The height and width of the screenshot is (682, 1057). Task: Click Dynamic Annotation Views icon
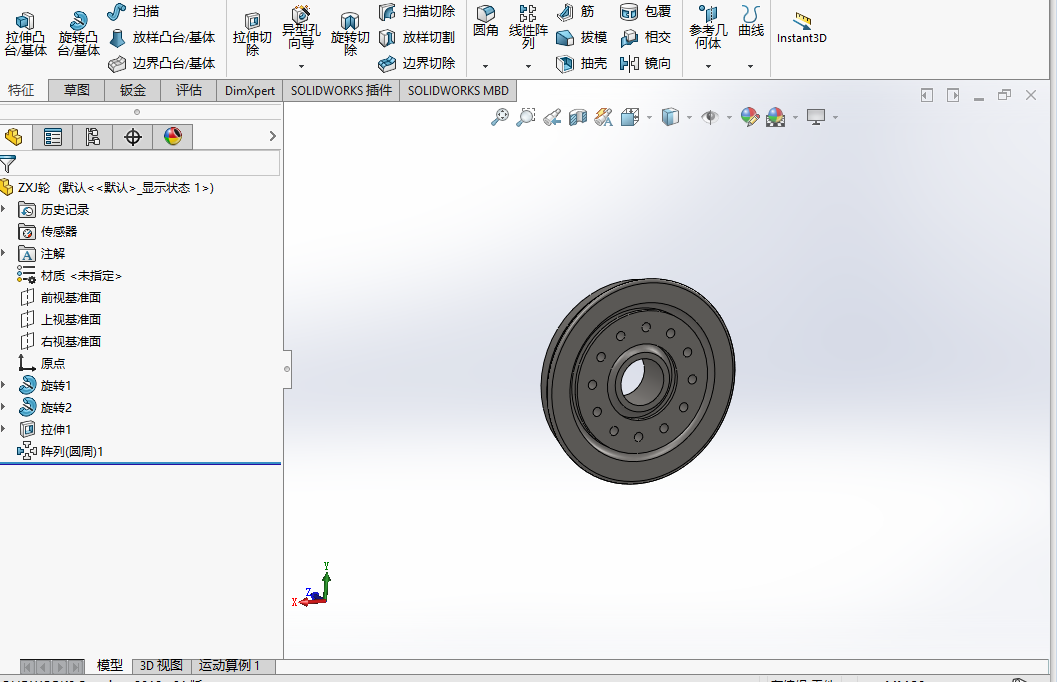pos(604,117)
